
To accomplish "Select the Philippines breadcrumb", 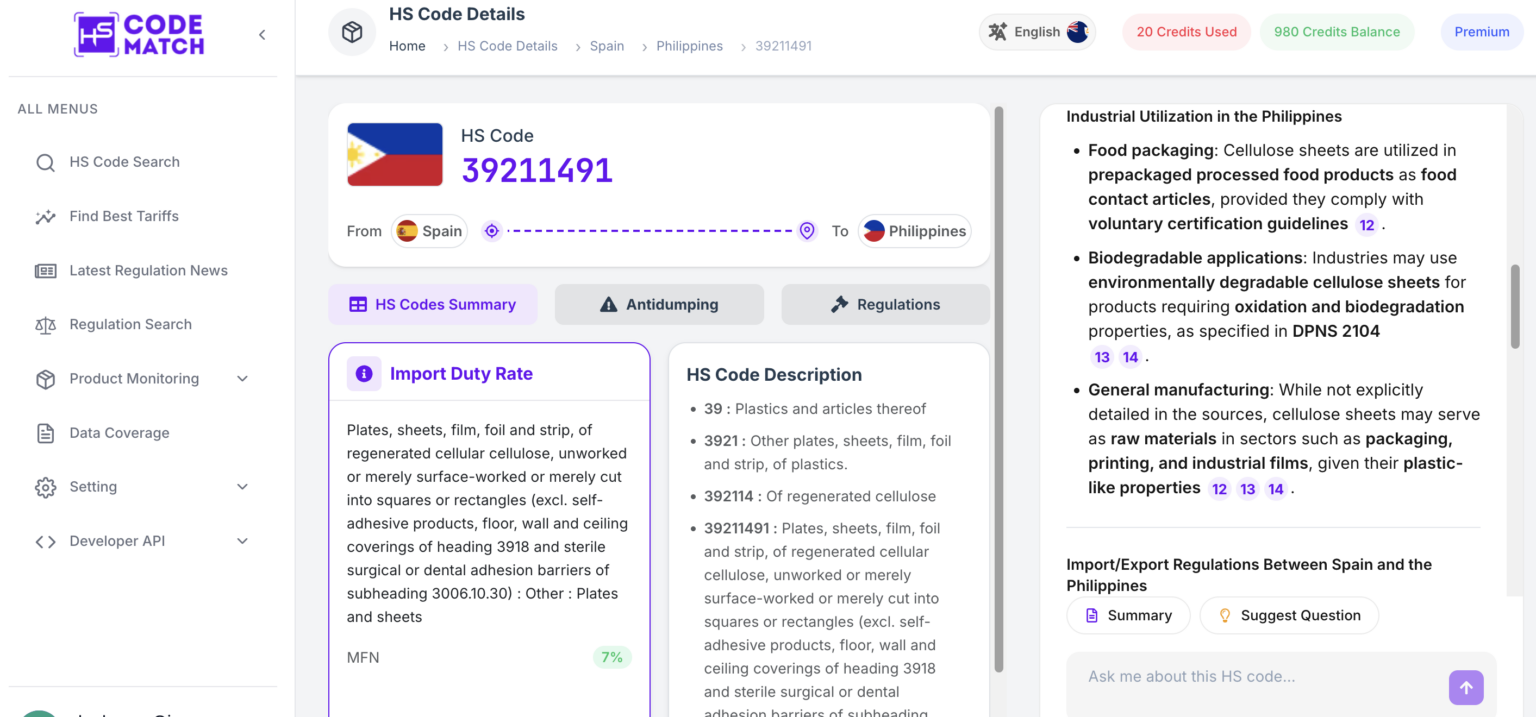I will point(689,46).
